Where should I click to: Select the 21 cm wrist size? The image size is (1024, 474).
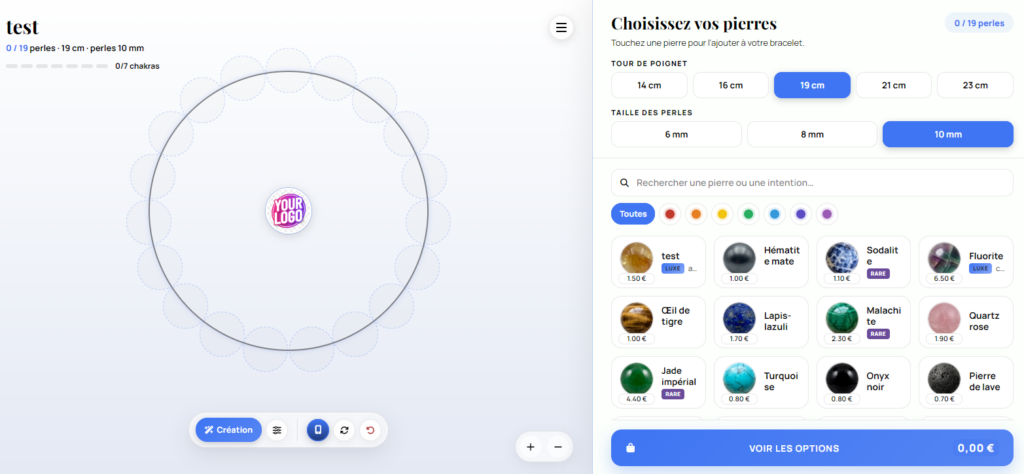[893, 85]
